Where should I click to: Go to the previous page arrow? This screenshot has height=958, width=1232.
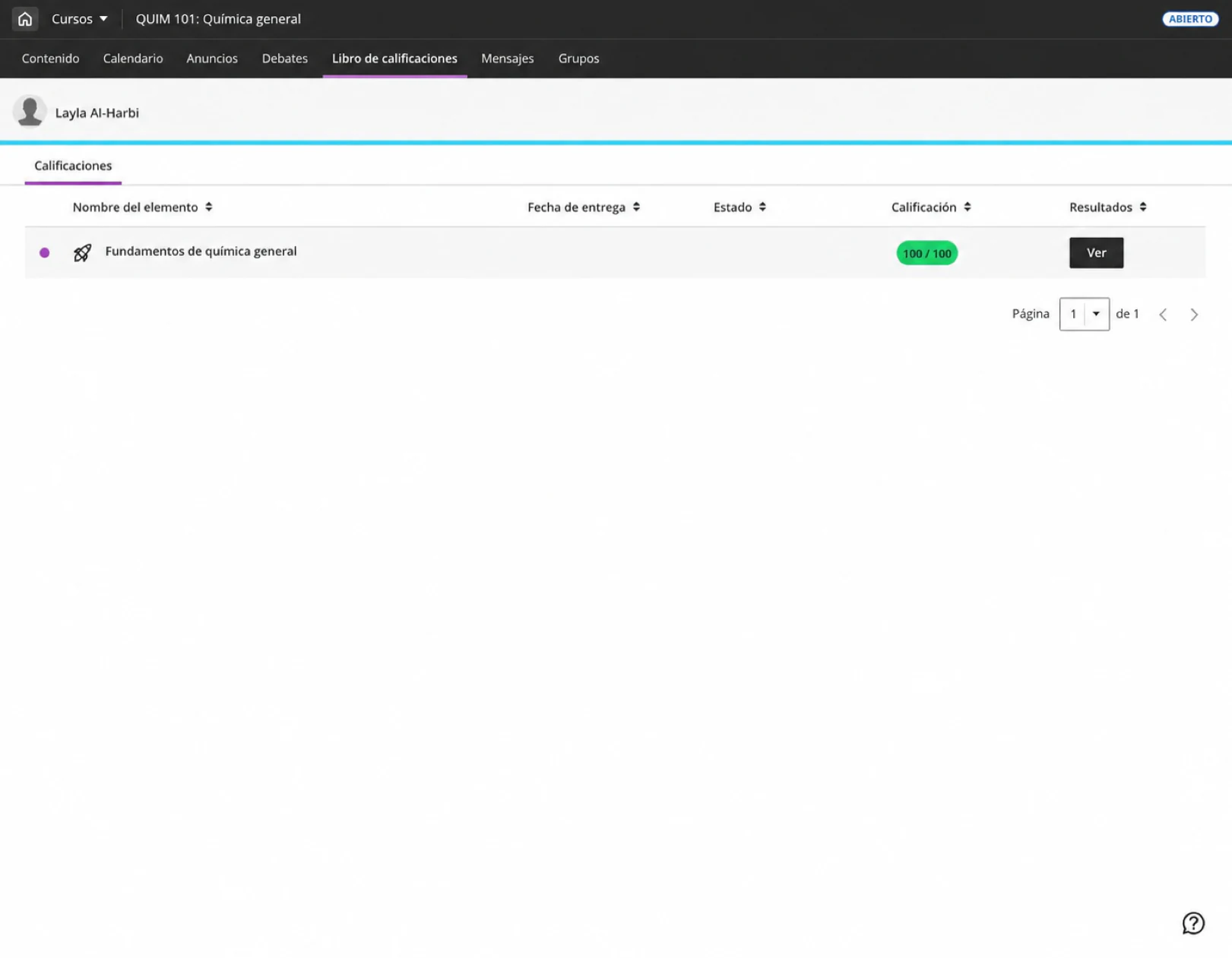[x=1162, y=315]
